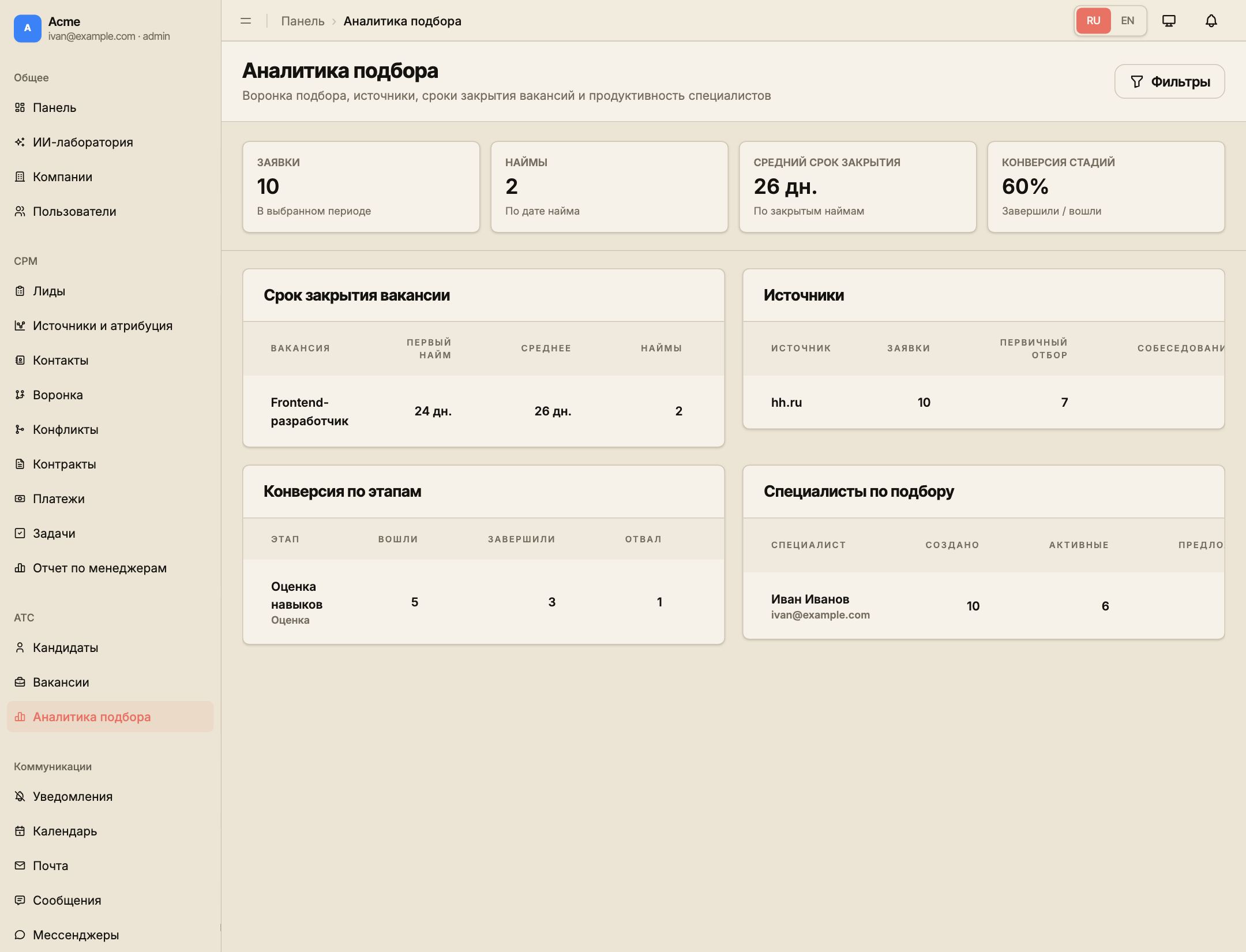
Task: Click the Acme workspace avatar
Action: (28, 28)
